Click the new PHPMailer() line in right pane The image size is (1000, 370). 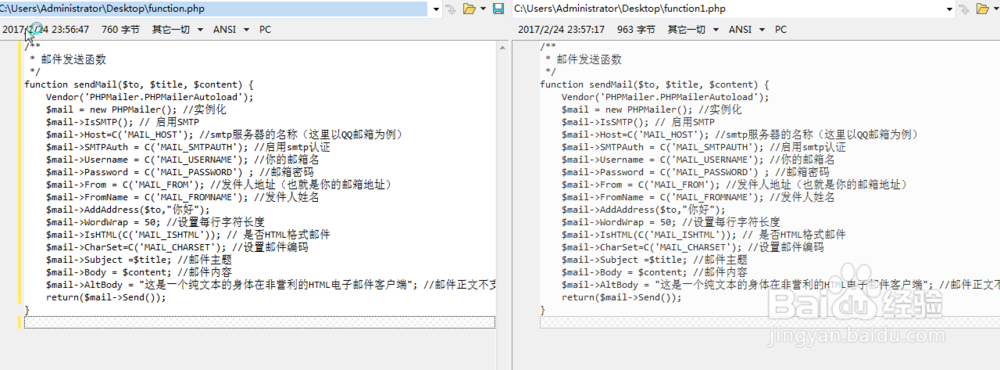point(652,110)
